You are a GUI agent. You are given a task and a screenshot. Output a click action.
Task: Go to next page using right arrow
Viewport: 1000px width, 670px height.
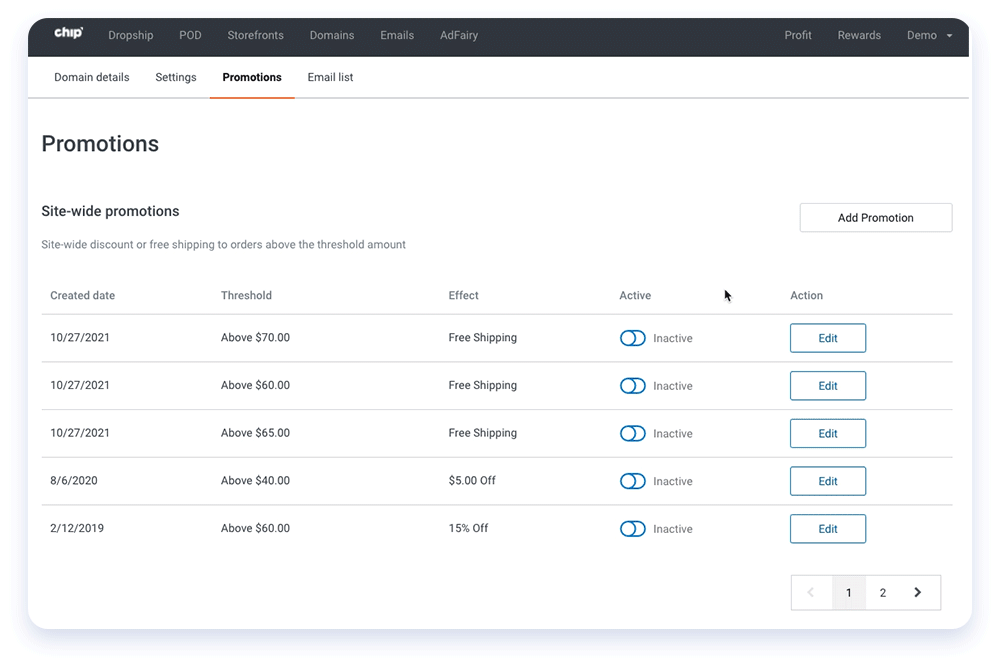(917, 592)
